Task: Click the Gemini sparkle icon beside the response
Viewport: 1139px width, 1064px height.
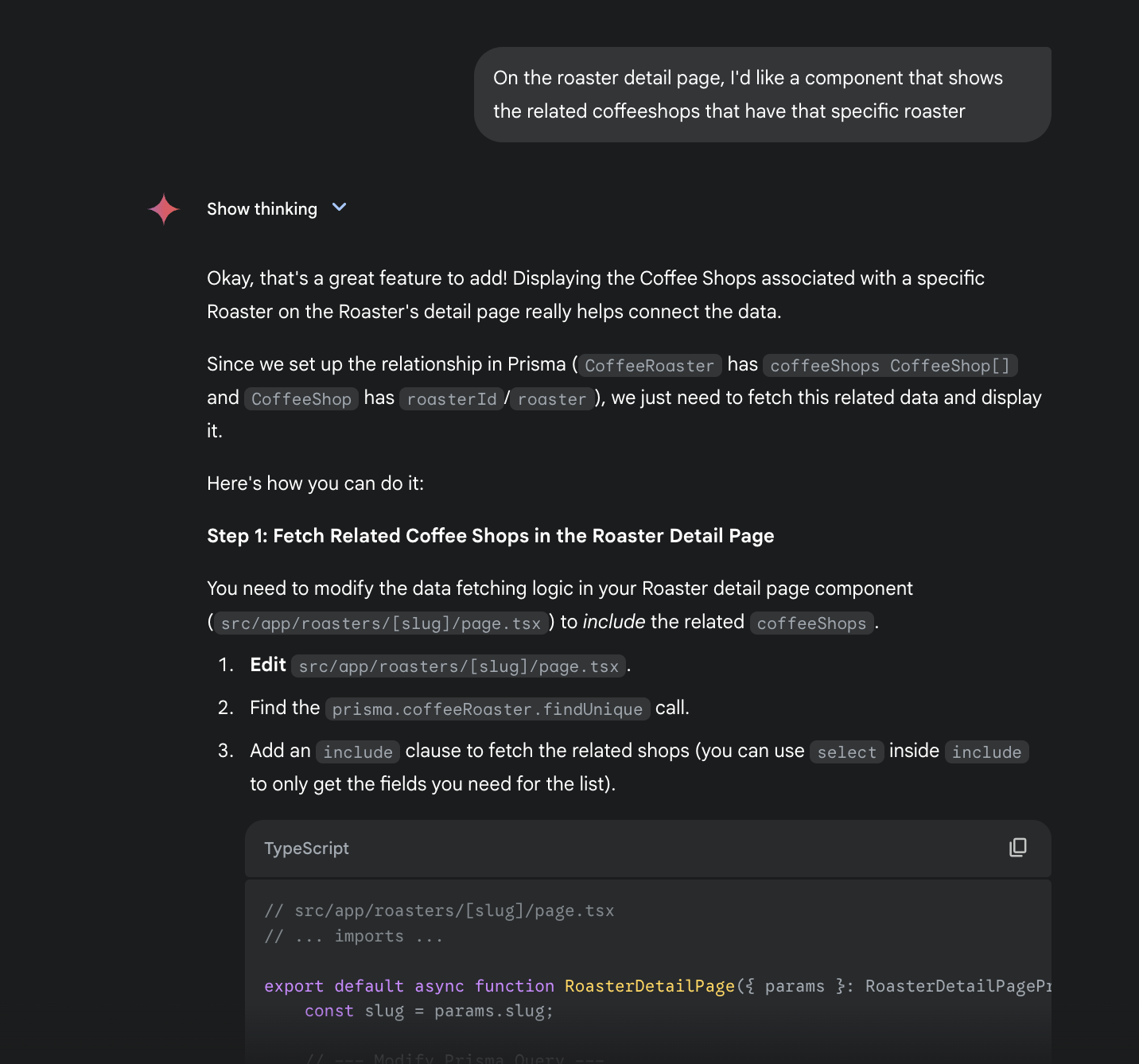Action: 164,209
